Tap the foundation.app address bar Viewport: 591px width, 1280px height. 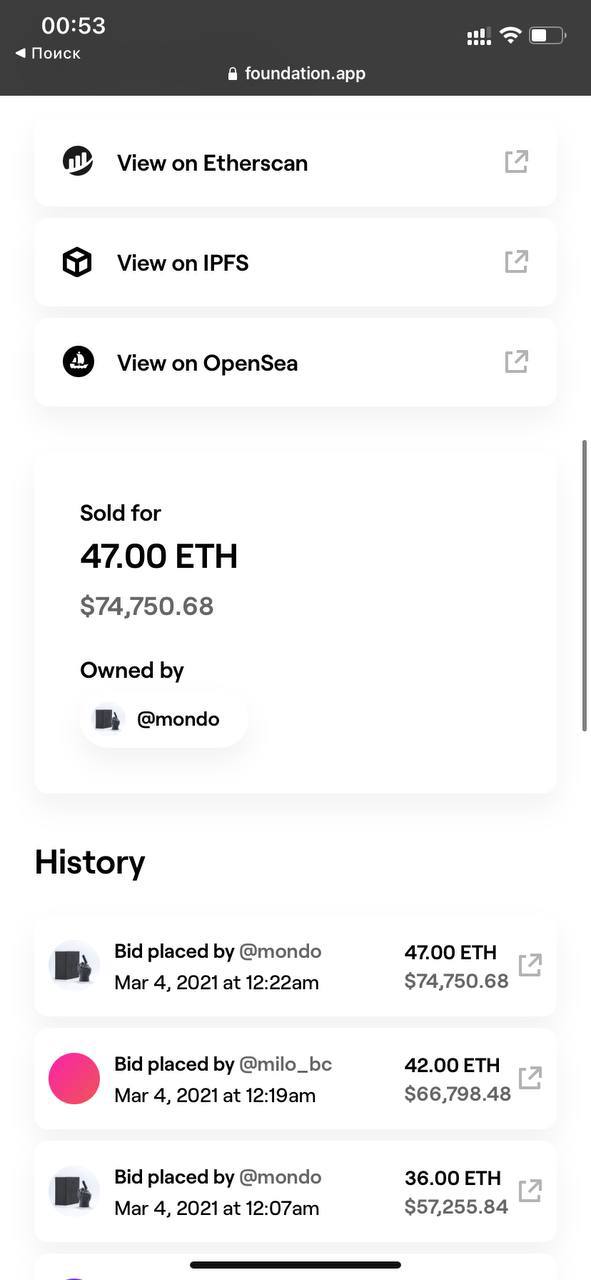pyautogui.click(x=296, y=73)
